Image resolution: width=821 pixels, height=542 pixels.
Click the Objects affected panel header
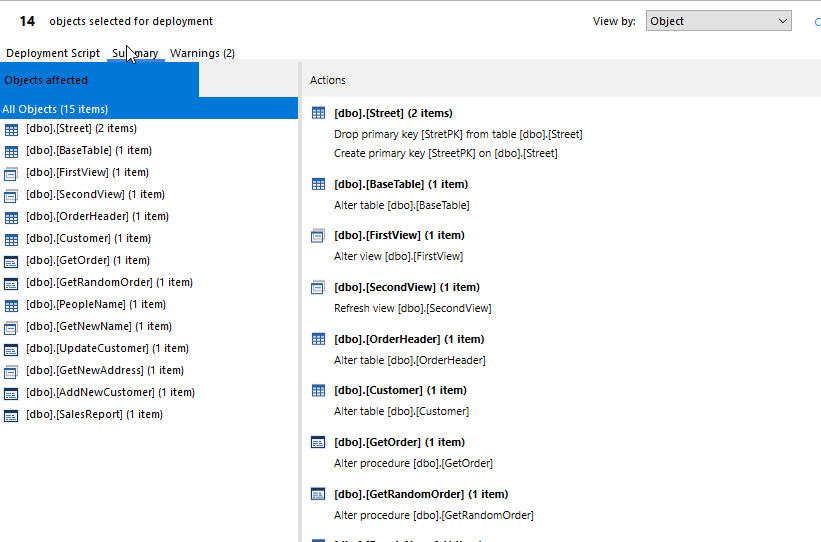point(99,80)
